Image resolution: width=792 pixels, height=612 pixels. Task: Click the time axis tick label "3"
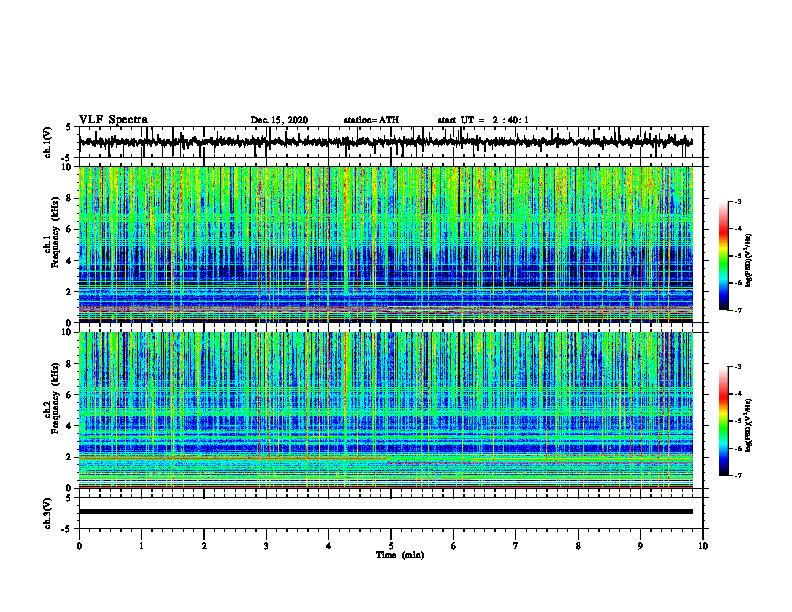(266, 546)
